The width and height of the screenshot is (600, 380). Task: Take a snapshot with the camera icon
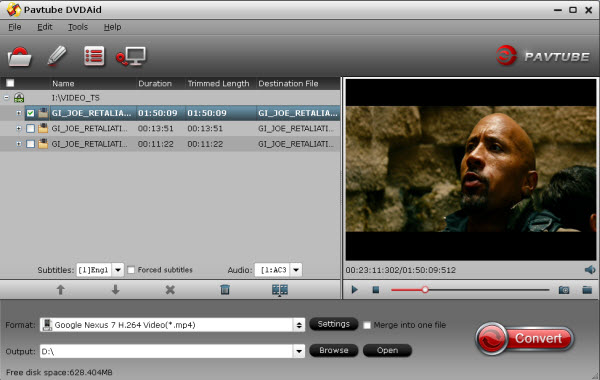(x=564, y=290)
